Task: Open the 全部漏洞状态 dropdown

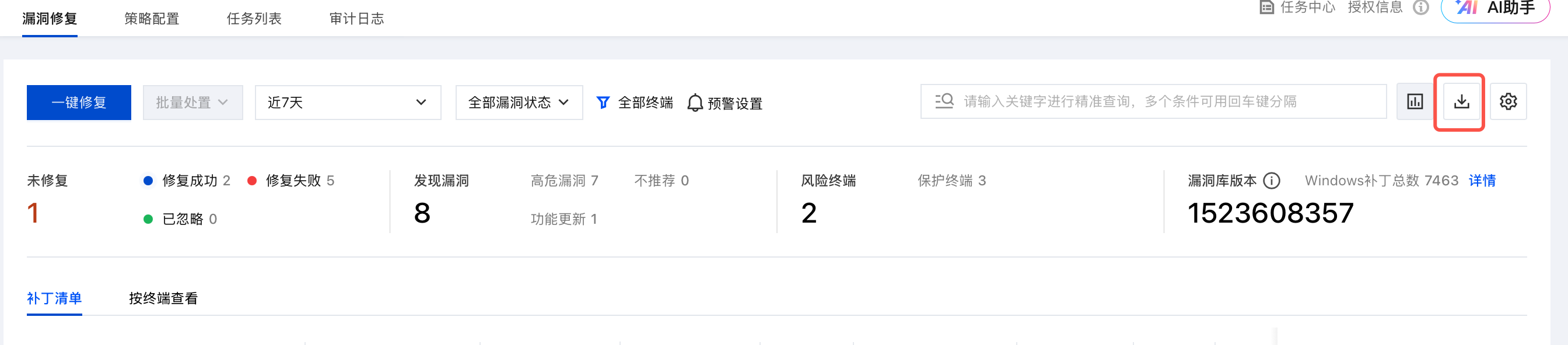Action: (x=519, y=103)
